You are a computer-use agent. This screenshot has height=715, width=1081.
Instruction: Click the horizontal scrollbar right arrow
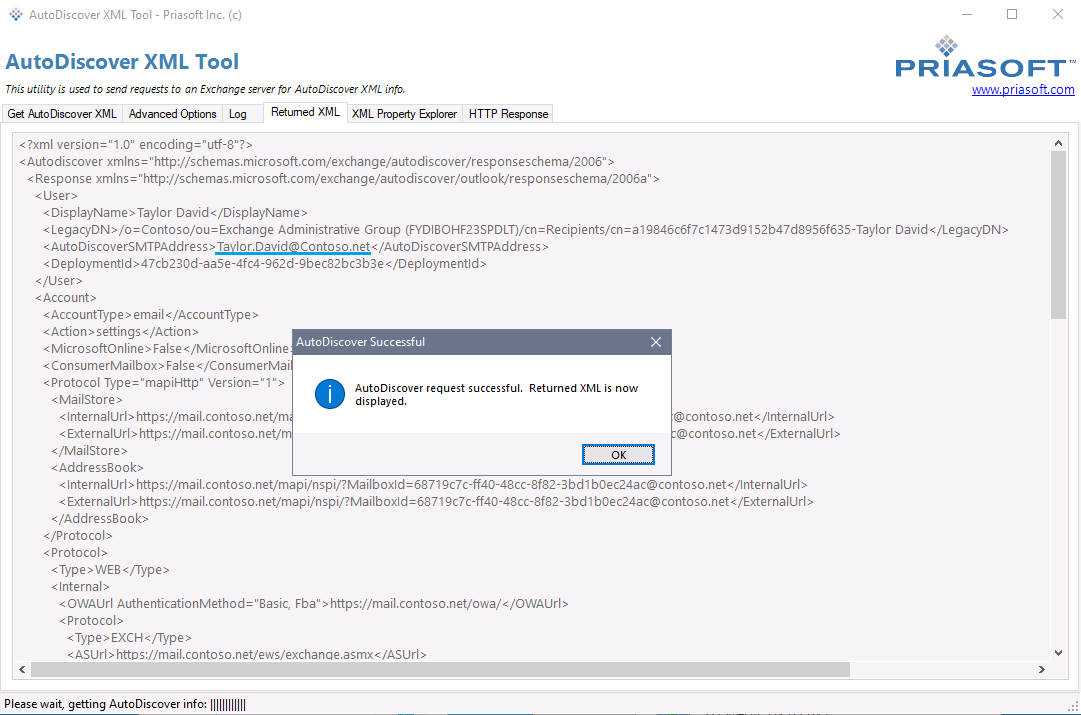1042,669
